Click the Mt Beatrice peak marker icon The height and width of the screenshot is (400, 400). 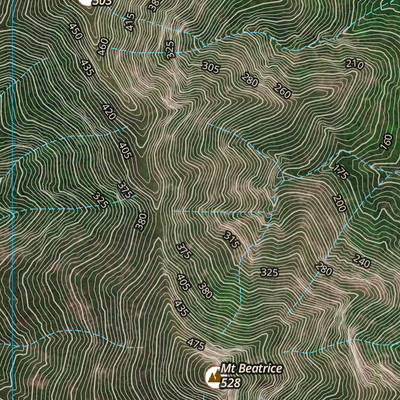[213, 377]
